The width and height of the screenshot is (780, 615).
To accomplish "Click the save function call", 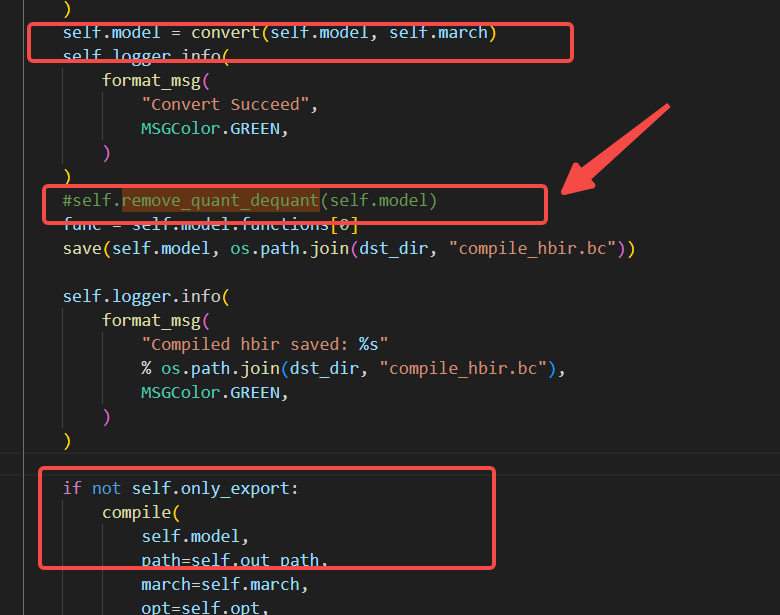I will click(x=82, y=248).
